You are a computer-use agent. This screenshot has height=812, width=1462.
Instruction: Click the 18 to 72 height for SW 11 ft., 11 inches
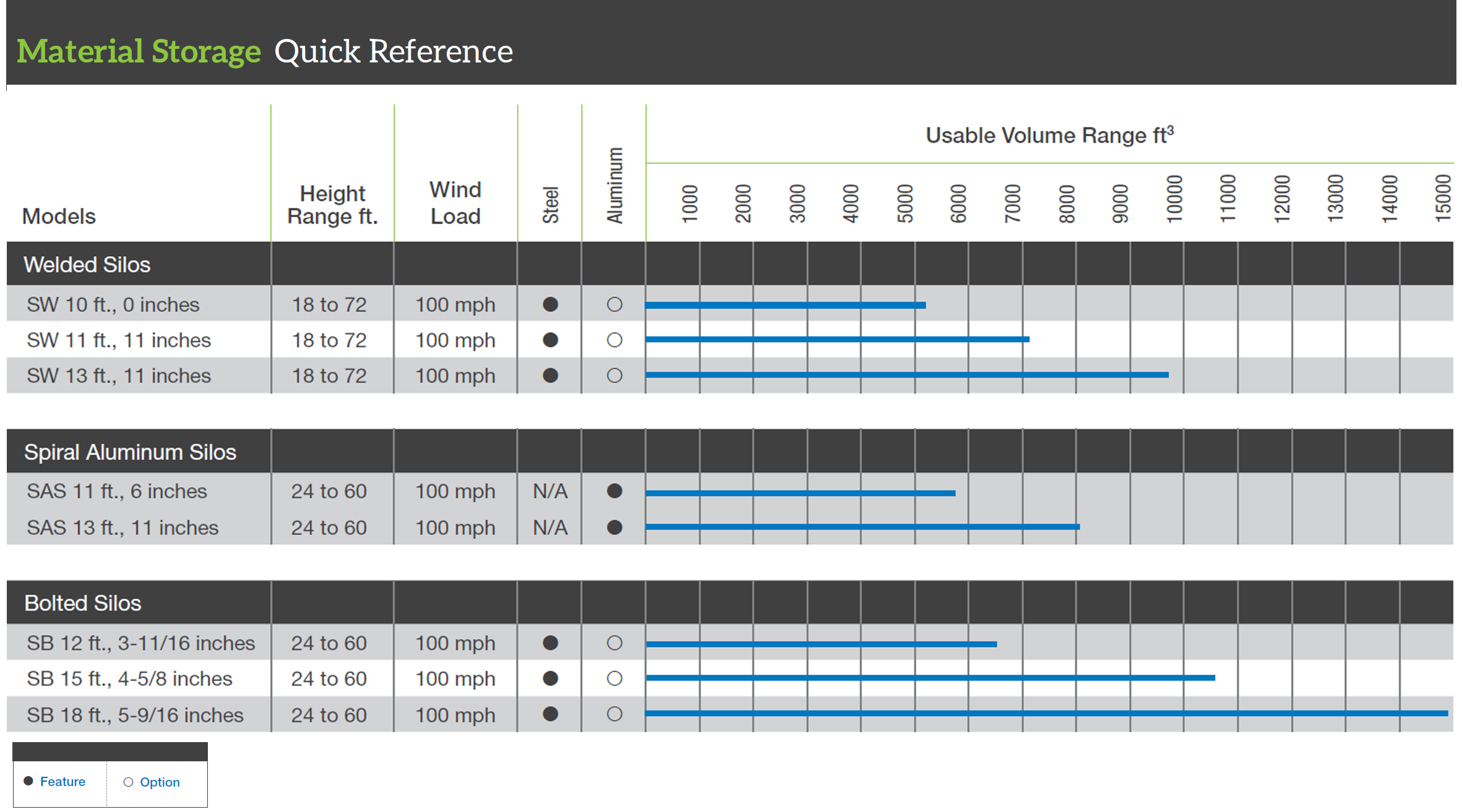pos(329,340)
